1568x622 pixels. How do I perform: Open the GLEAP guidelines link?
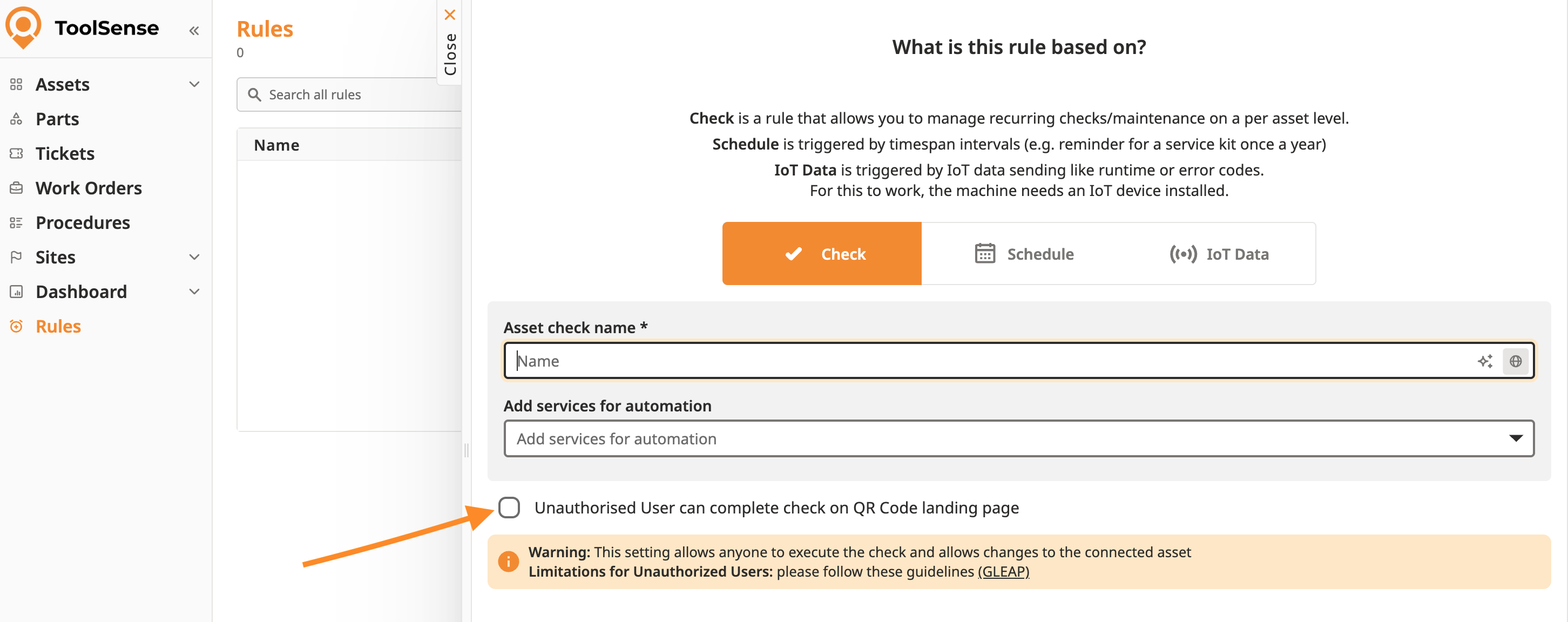coord(1003,571)
